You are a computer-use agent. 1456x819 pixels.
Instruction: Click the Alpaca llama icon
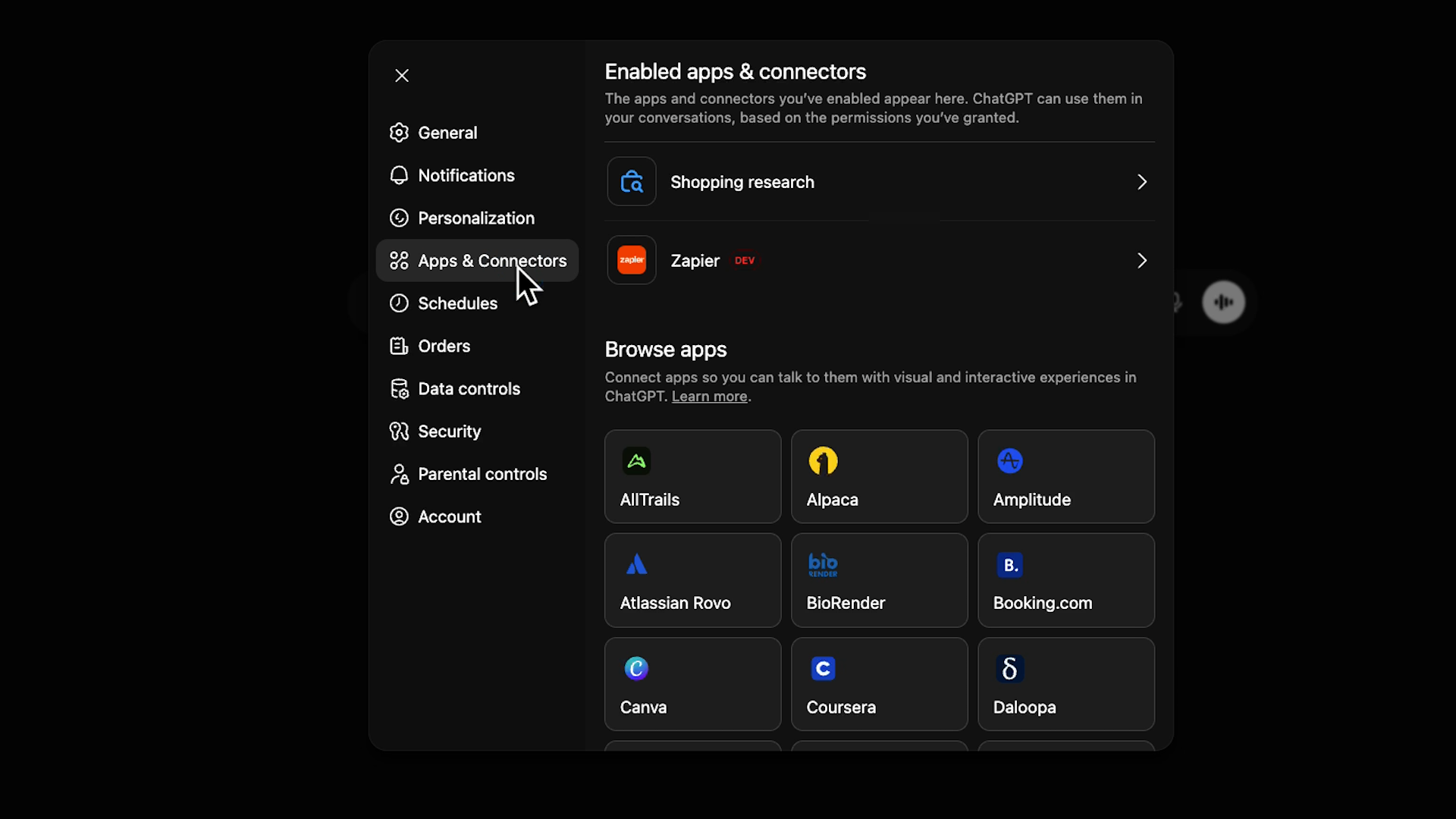pyautogui.click(x=823, y=461)
